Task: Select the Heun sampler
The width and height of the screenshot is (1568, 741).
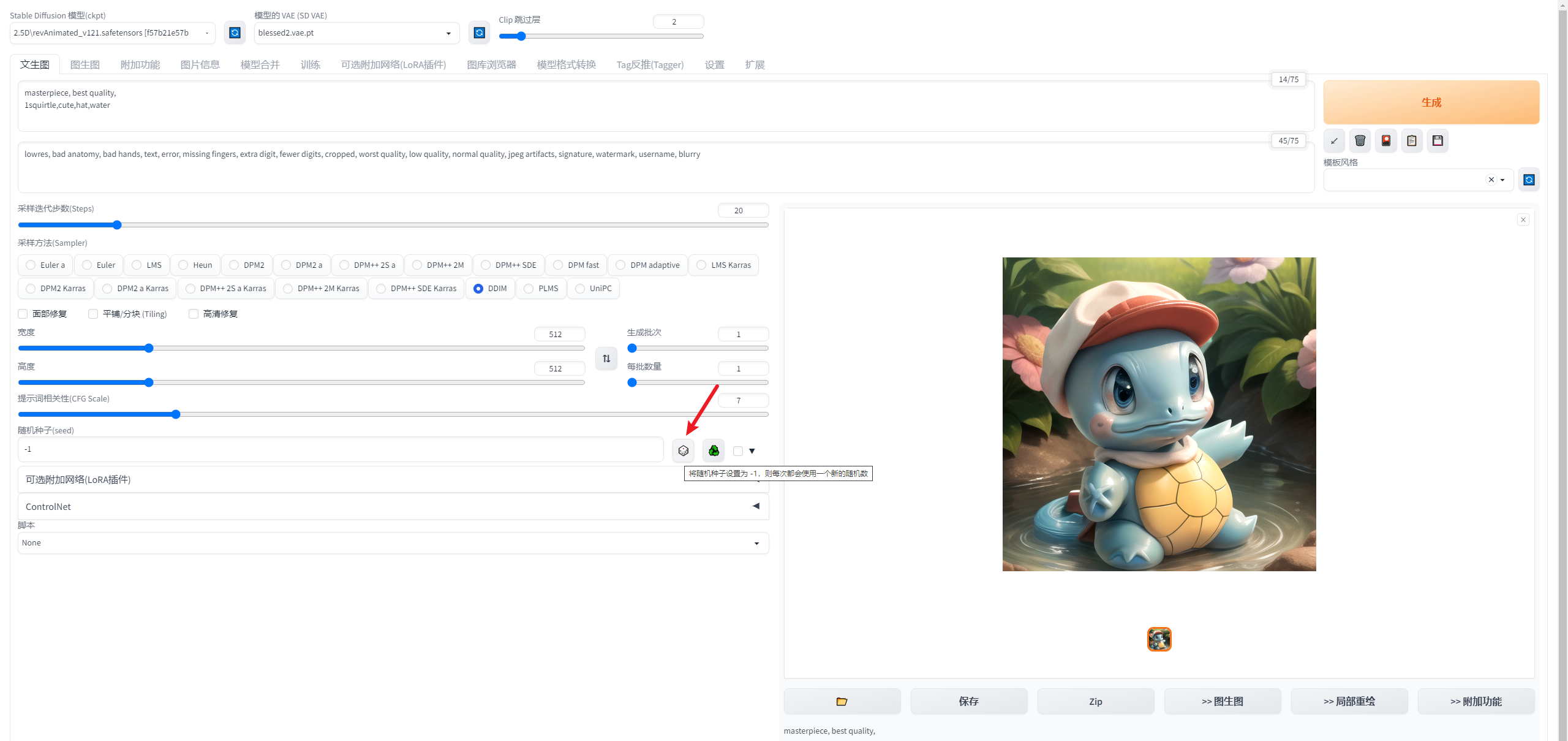Action: point(195,265)
